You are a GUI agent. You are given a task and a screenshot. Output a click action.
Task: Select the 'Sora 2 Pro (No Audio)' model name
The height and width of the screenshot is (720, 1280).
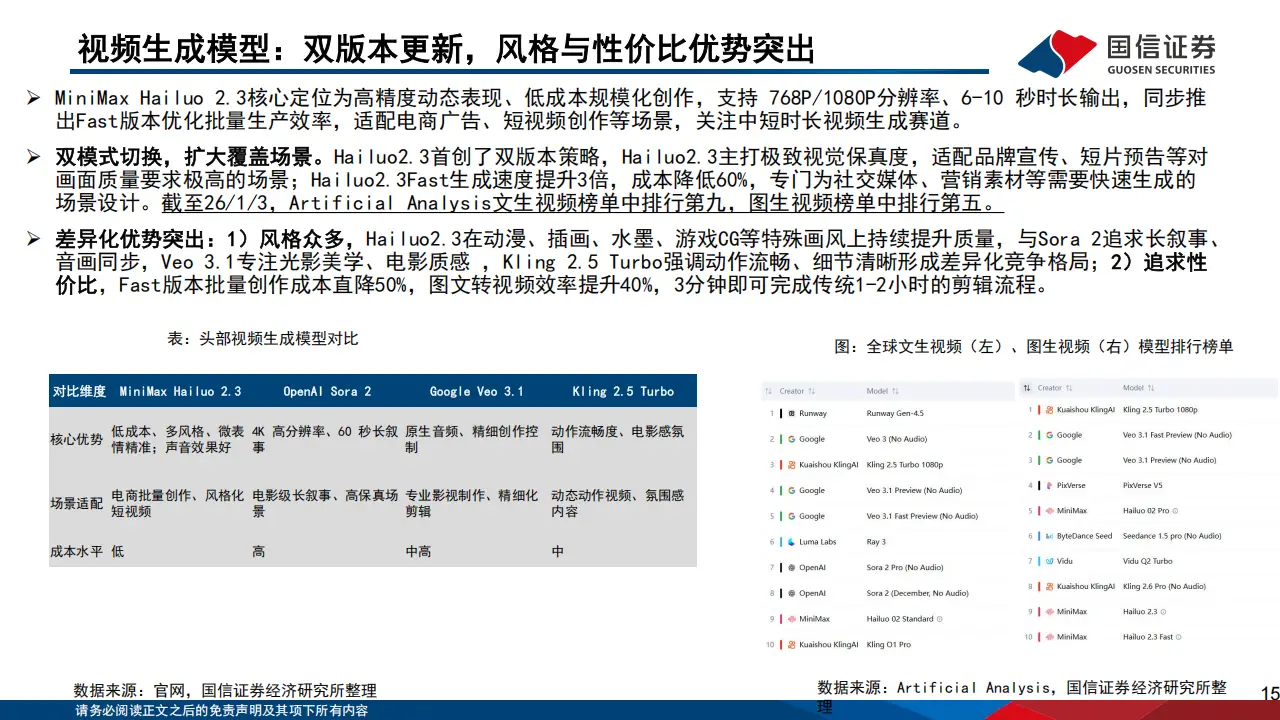905,568
